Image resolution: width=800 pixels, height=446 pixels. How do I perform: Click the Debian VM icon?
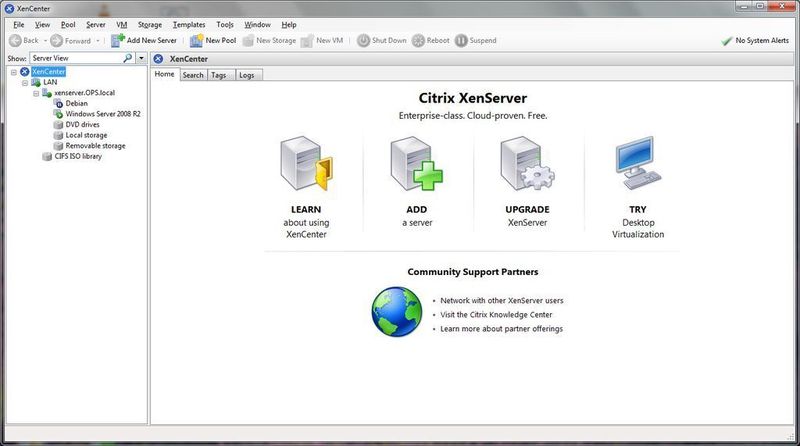pos(58,104)
